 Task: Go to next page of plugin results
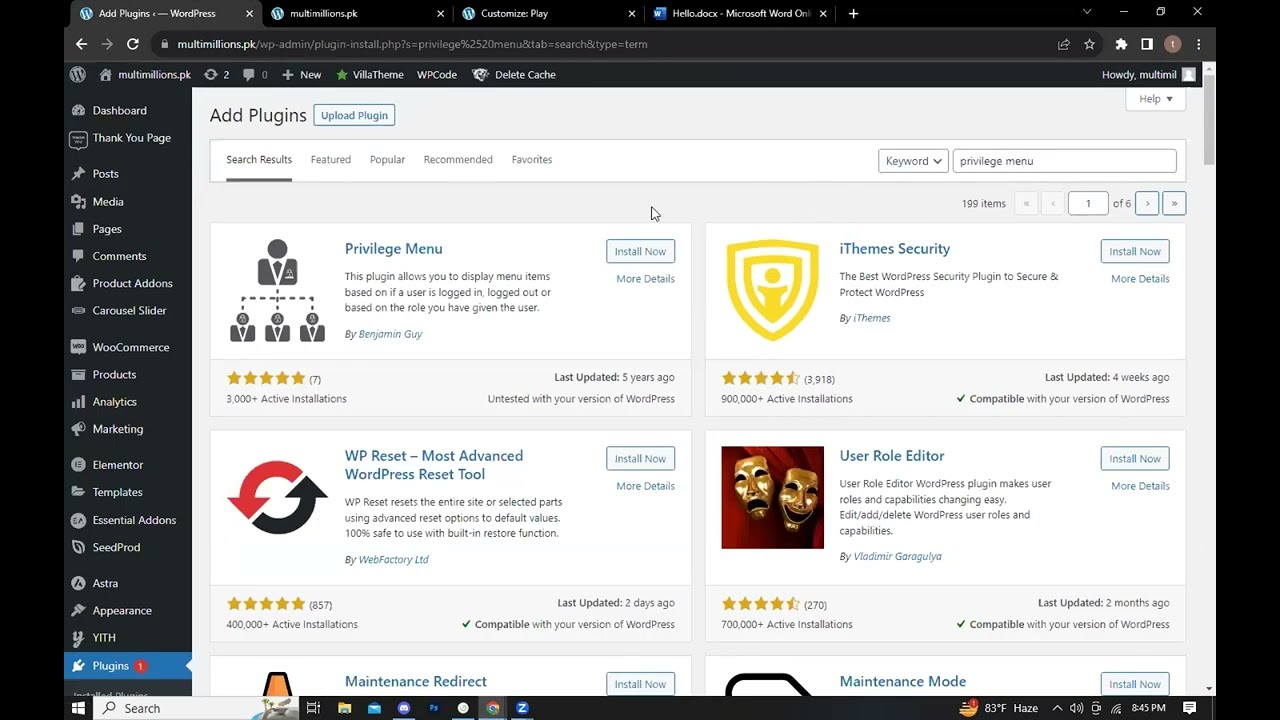point(1147,204)
